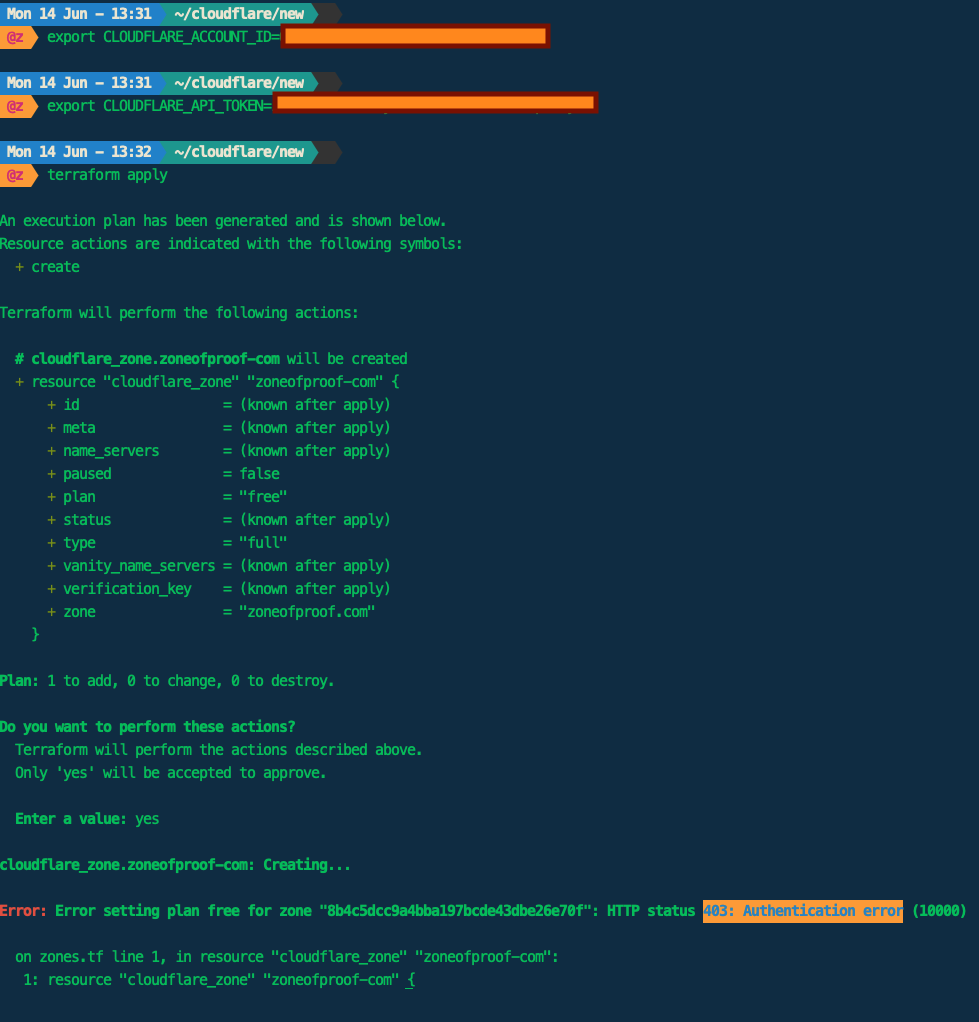This screenshot has width=979, height=1022.
Task: Click the '# cloudflare_zone.zoneofproof-com will be created' line
Action: [212, 358]
